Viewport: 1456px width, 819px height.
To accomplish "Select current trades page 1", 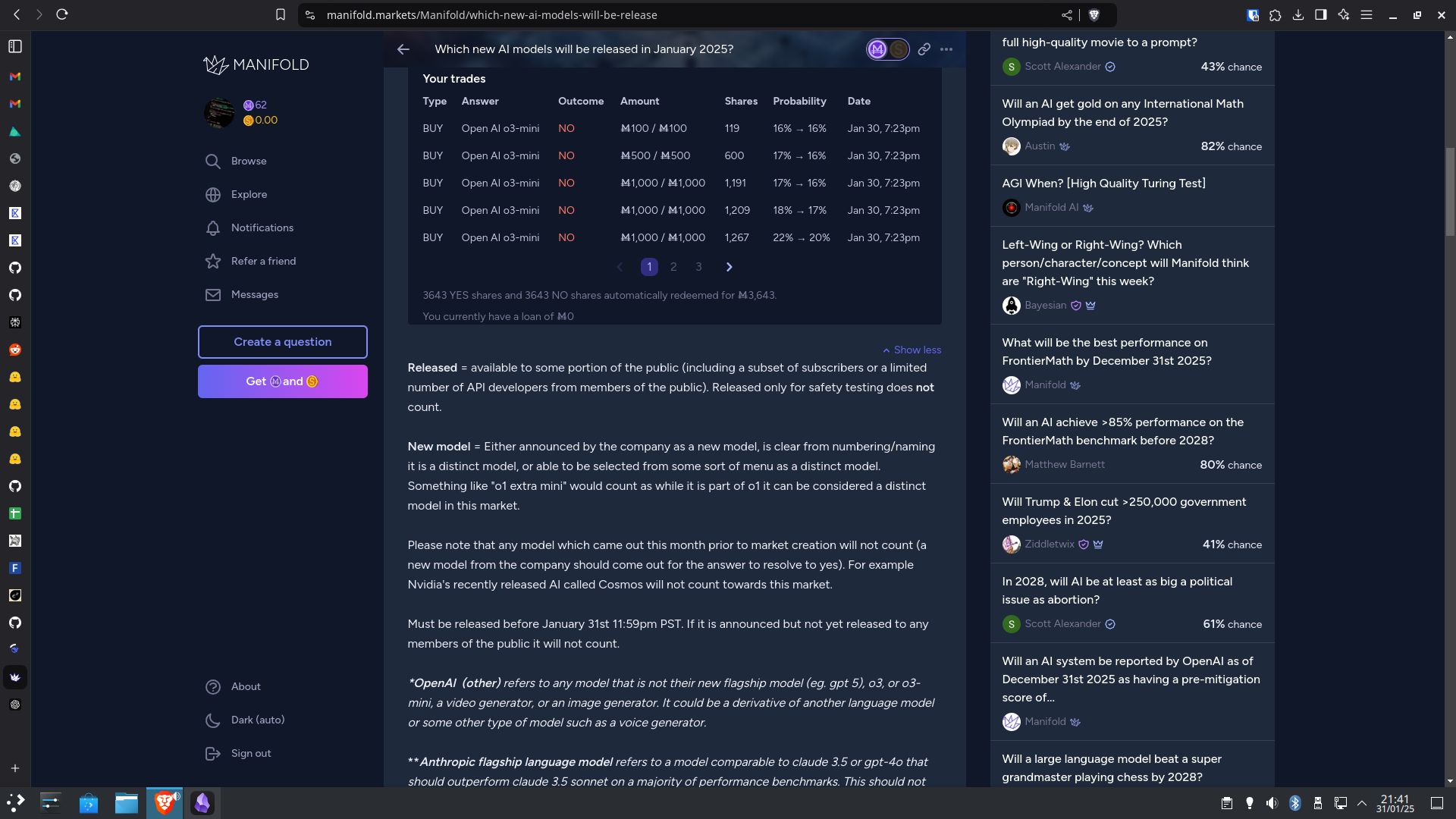I will 649,267.
